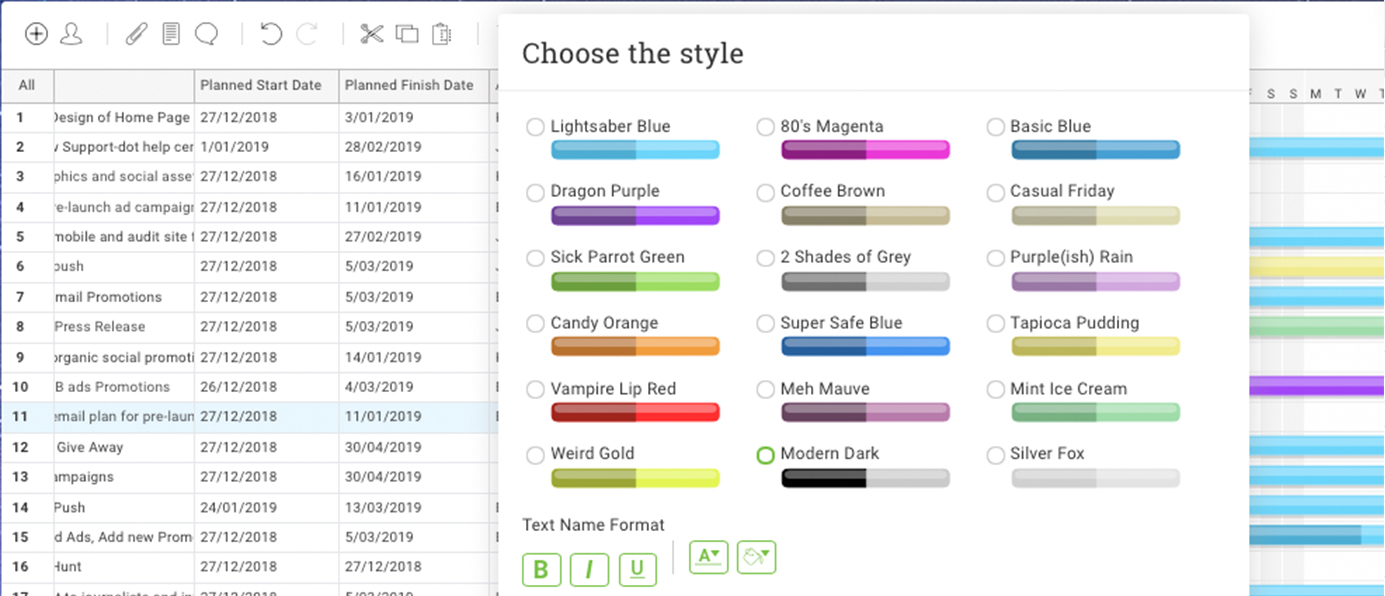The width and height of the screenshot is (1385, 596).
Task: Open the fill color bucket dropdown
Action: tap(757, 557)
